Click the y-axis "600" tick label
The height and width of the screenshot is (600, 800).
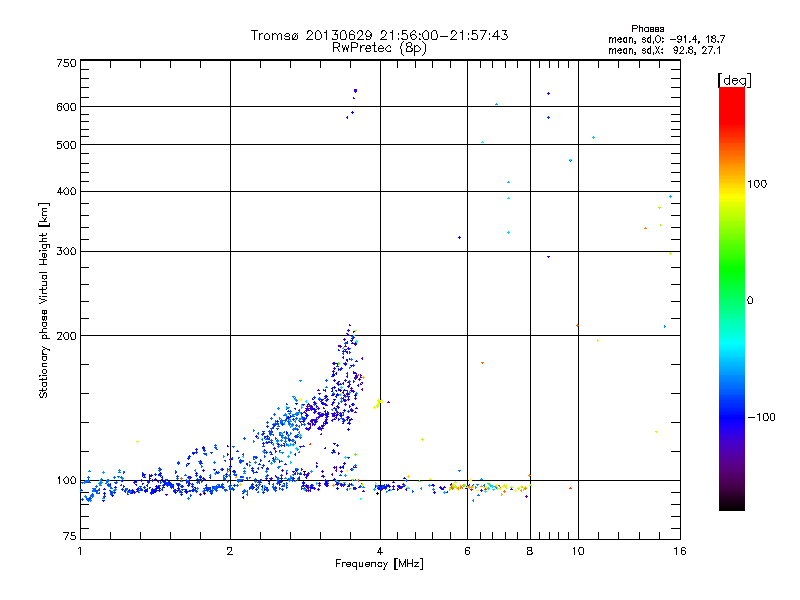[x=67, y=107]
